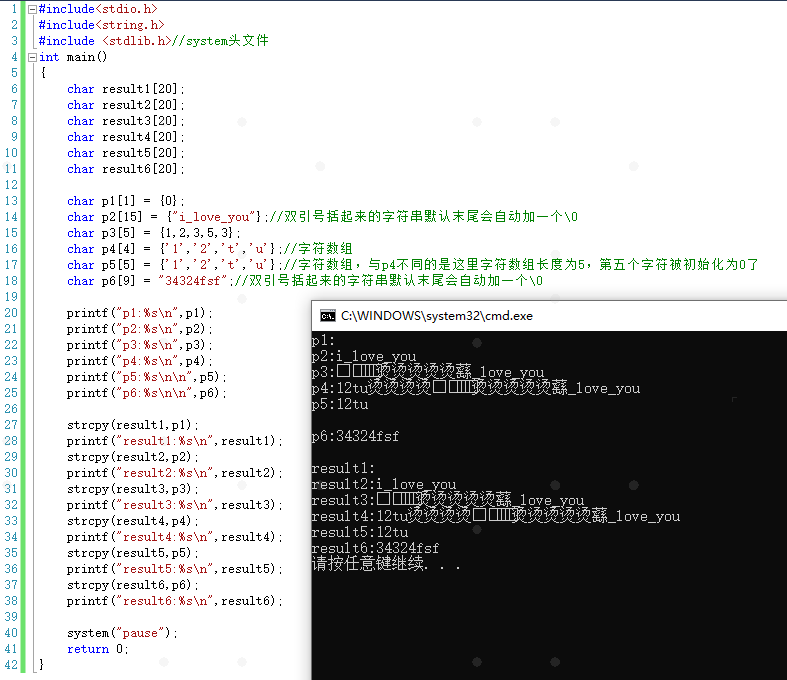Click the "34324fsf" string literal
Image resolution: width=787 pixels, height=680 pixels.
click(x=193, y=281)
